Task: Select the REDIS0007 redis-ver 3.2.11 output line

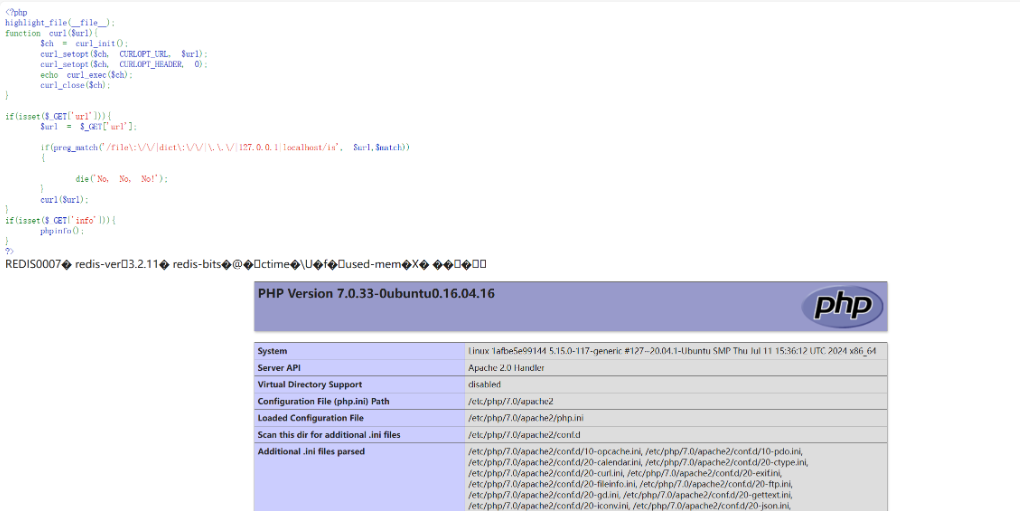Action: click(246, 264)
